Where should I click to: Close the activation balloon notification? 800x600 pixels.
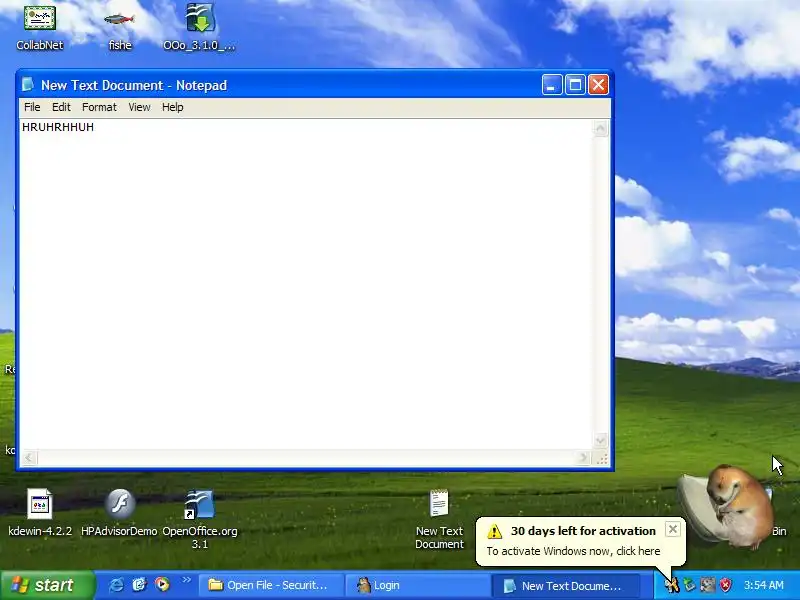672,530
